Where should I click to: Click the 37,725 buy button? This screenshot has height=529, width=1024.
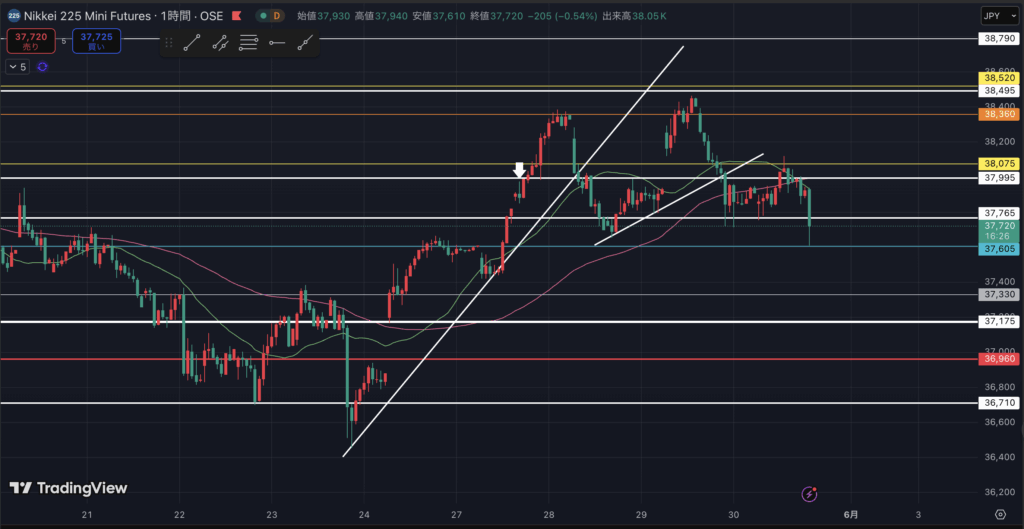click(x=96, y=41)
